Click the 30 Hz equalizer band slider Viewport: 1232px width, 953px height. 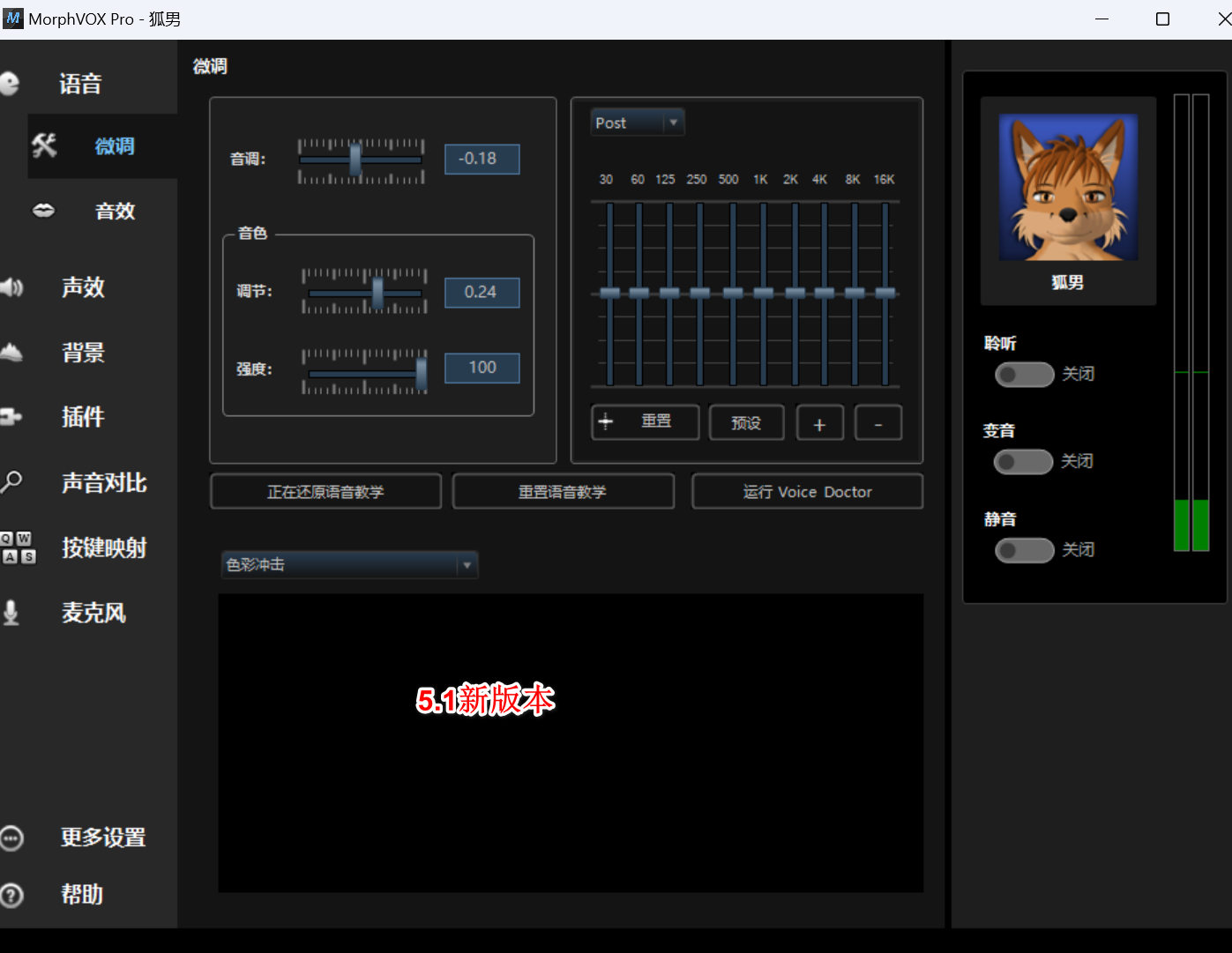[609, 293]
